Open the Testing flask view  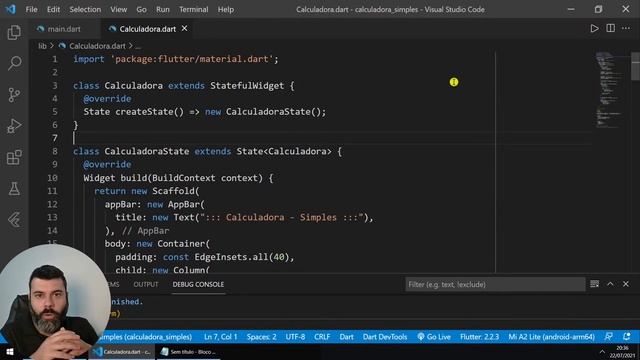14,189
